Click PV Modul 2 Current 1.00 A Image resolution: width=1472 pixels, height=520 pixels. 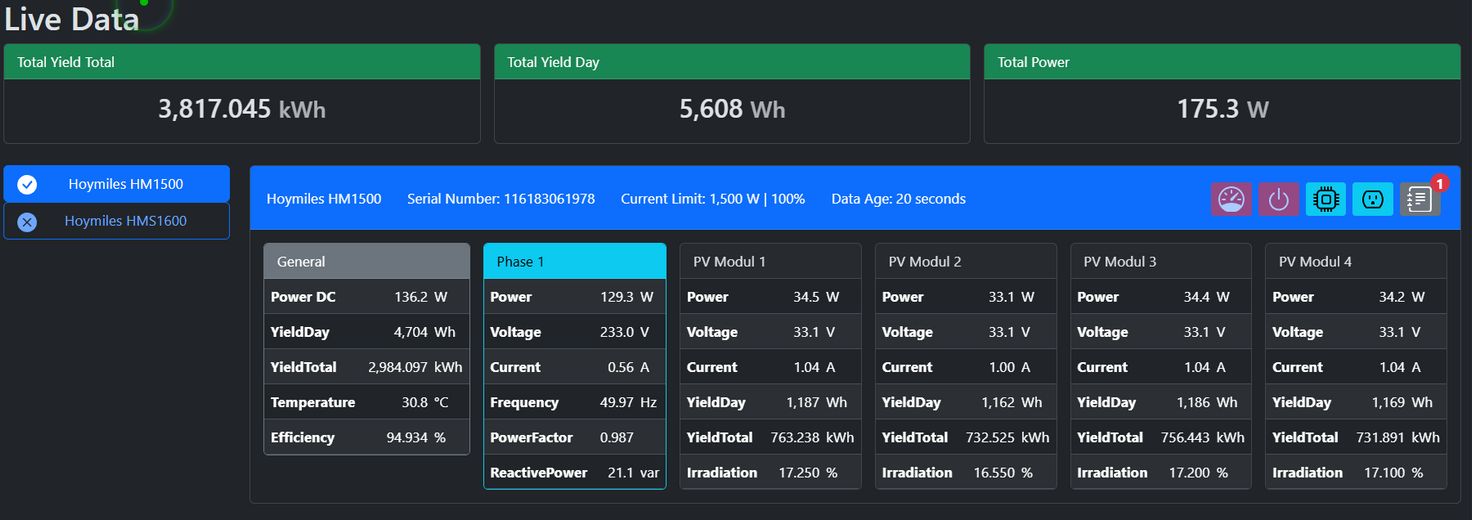click(1009, 367)
